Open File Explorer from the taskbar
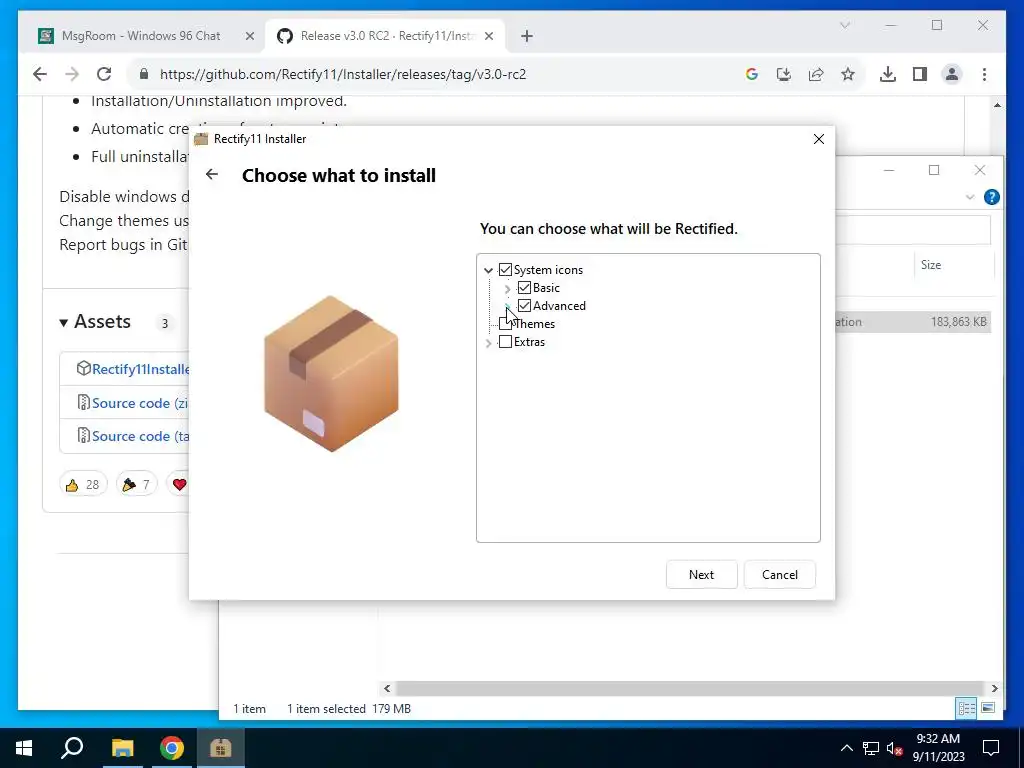1024x768 pixels. click(122, 748)
